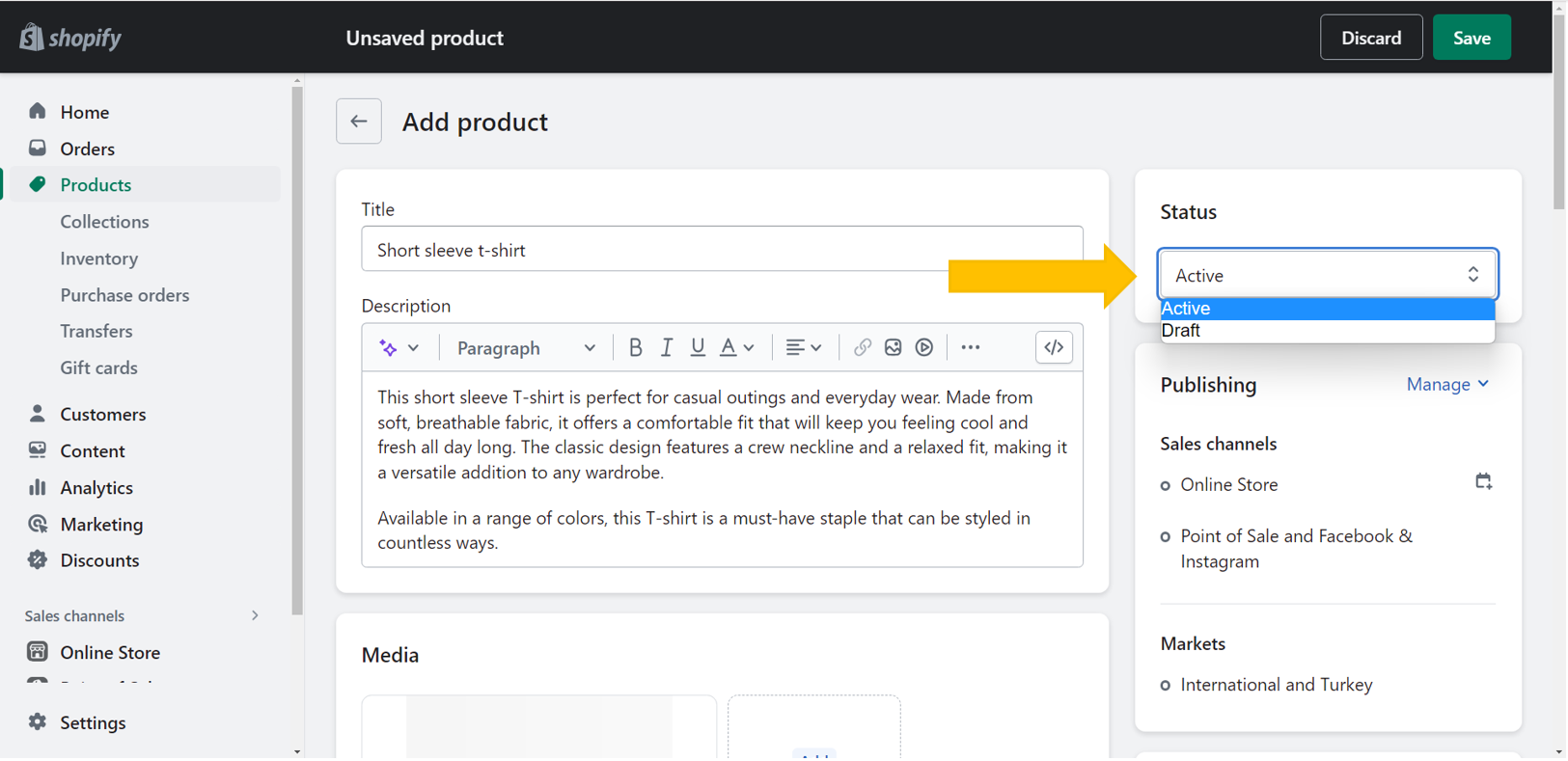Expand the text alignment dropdown
This screenshot has height=761, width=1568.
pos(803,348)
